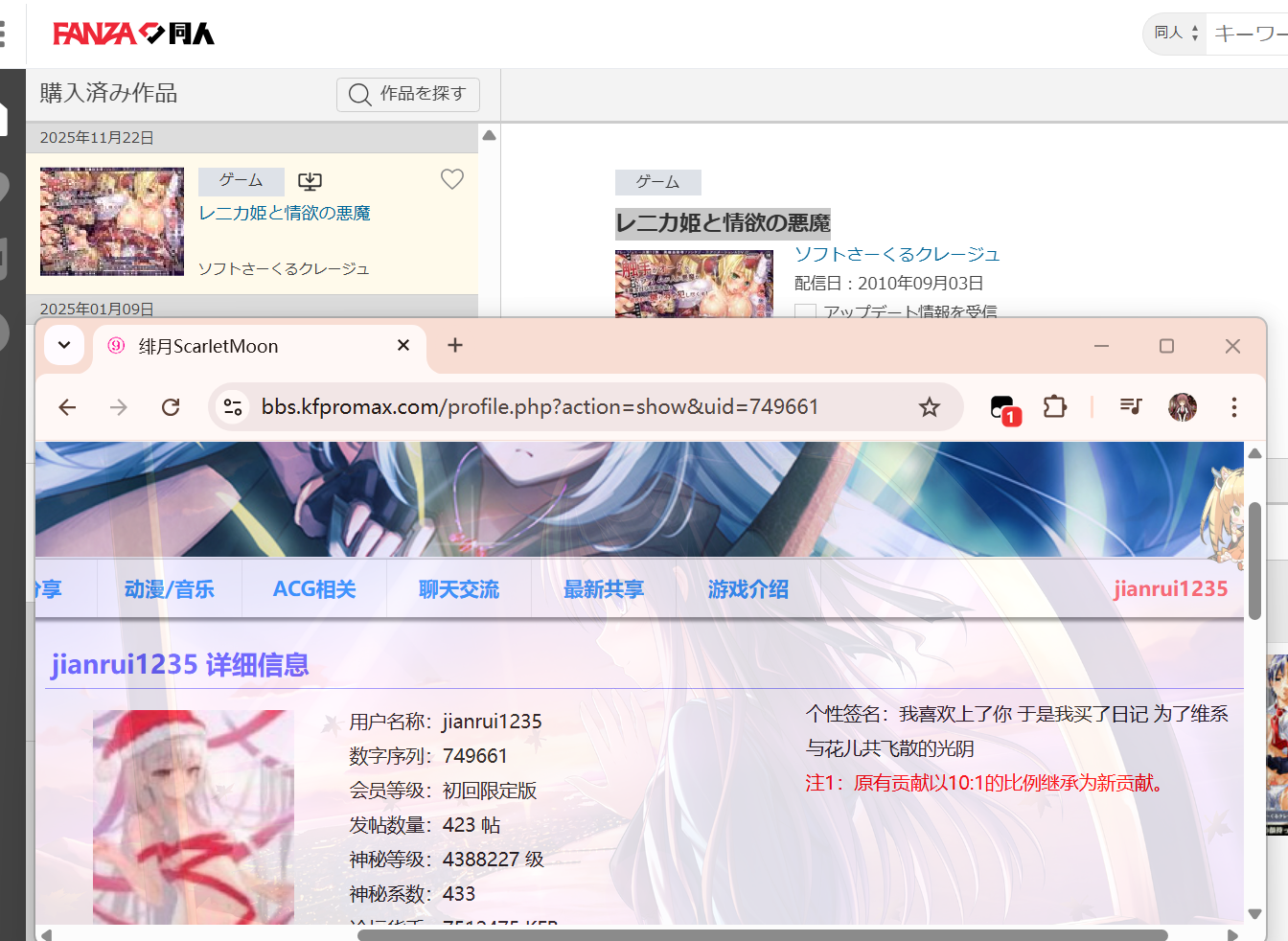Open the Chrome three-dot menu
Screen dimensions: 1288x941
pyautogui.click(x=1233, y=407)
